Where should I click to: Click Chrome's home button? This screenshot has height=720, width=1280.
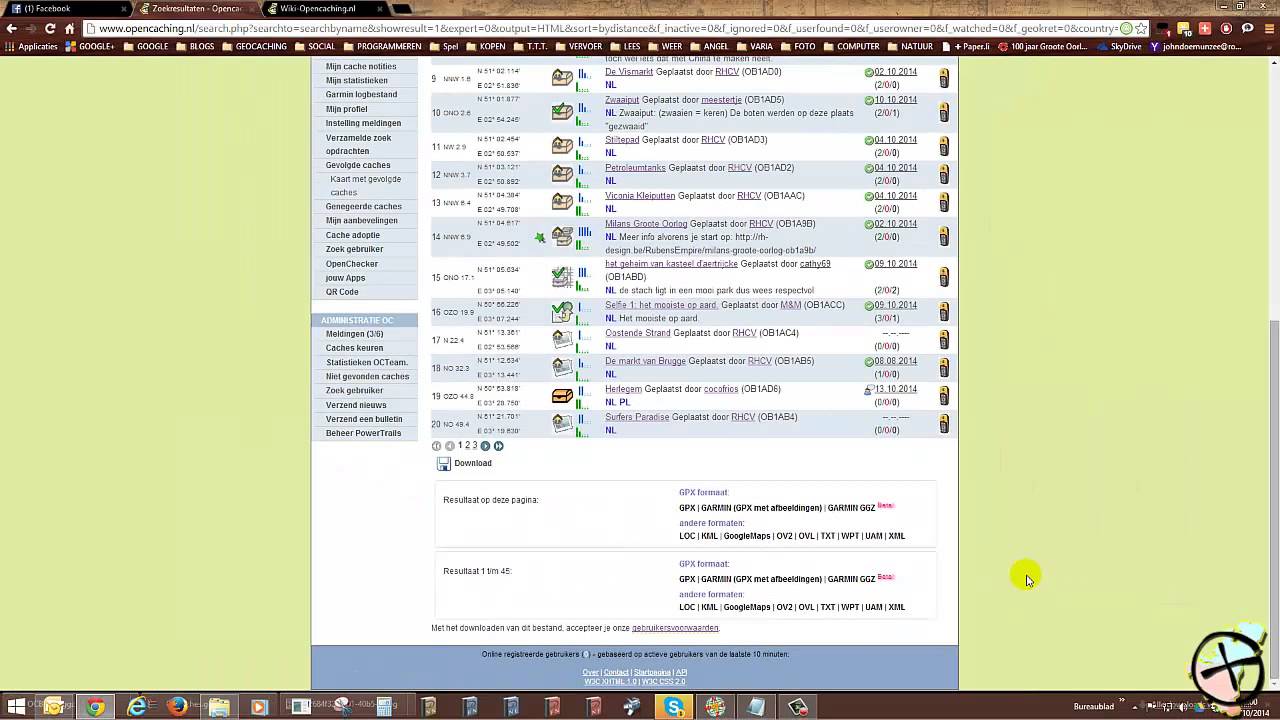coord(70,28)
